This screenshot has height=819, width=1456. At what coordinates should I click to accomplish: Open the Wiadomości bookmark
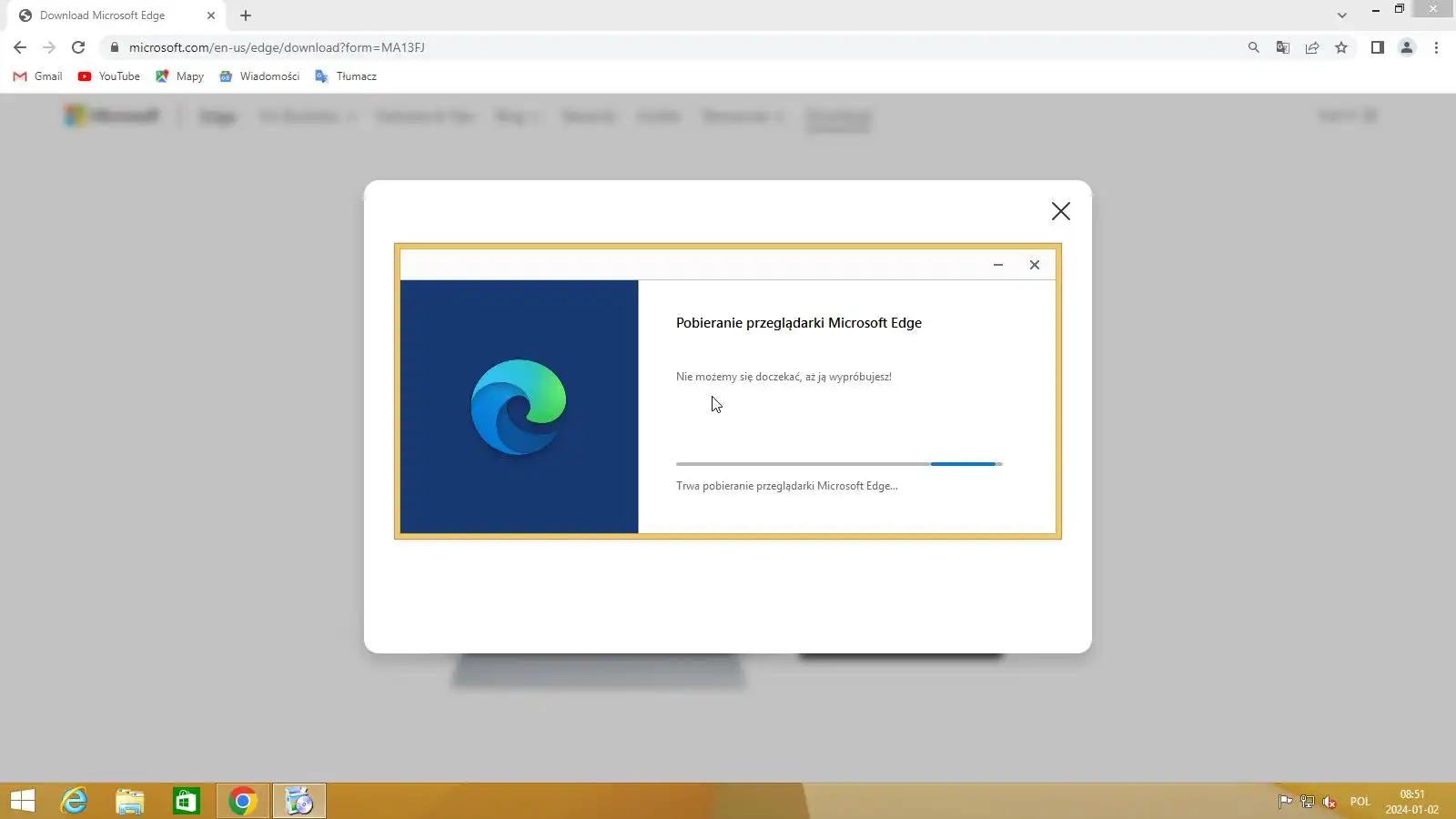point(259,76)
